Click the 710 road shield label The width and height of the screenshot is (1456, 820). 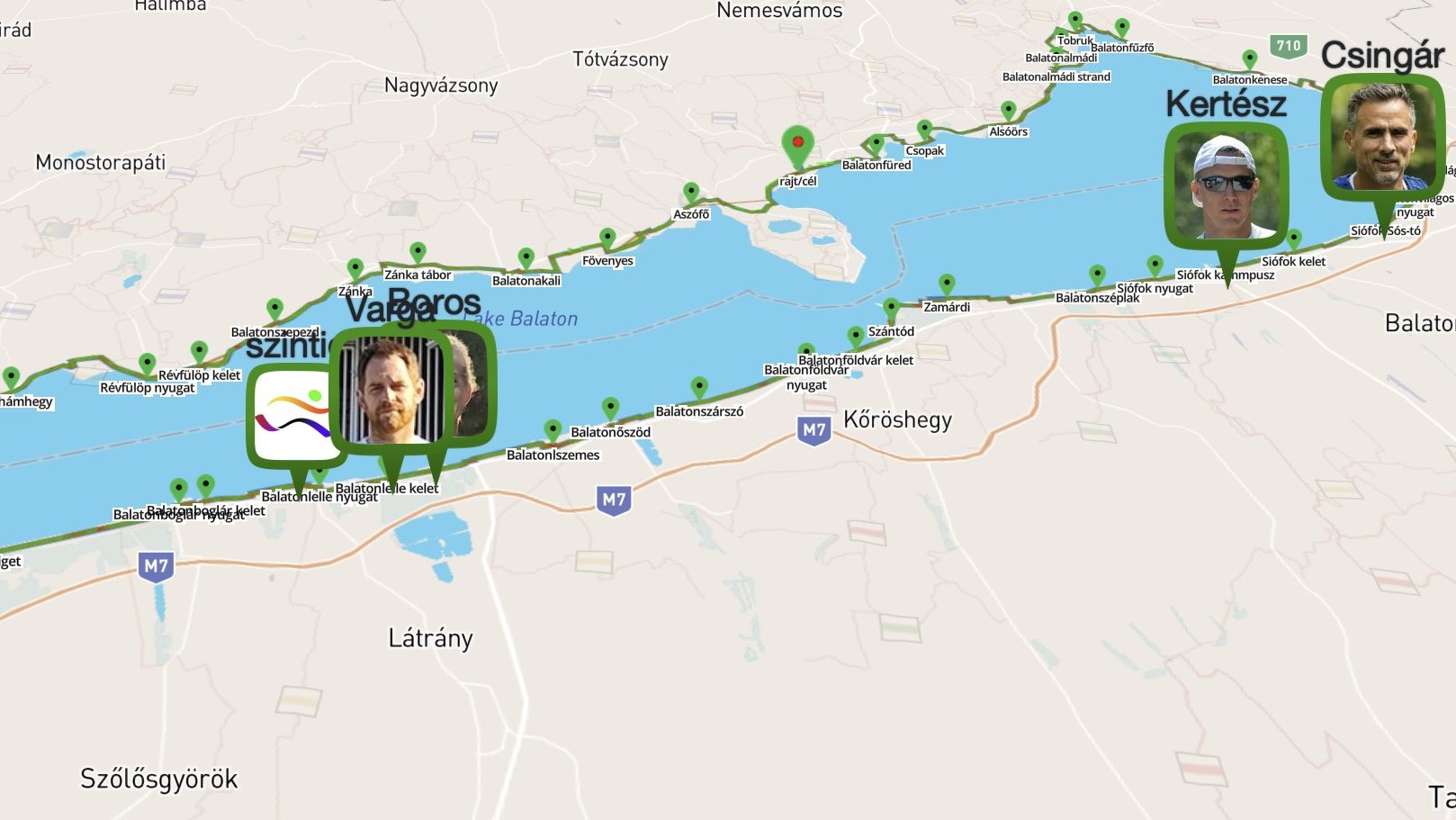[x=1289, y=46]
